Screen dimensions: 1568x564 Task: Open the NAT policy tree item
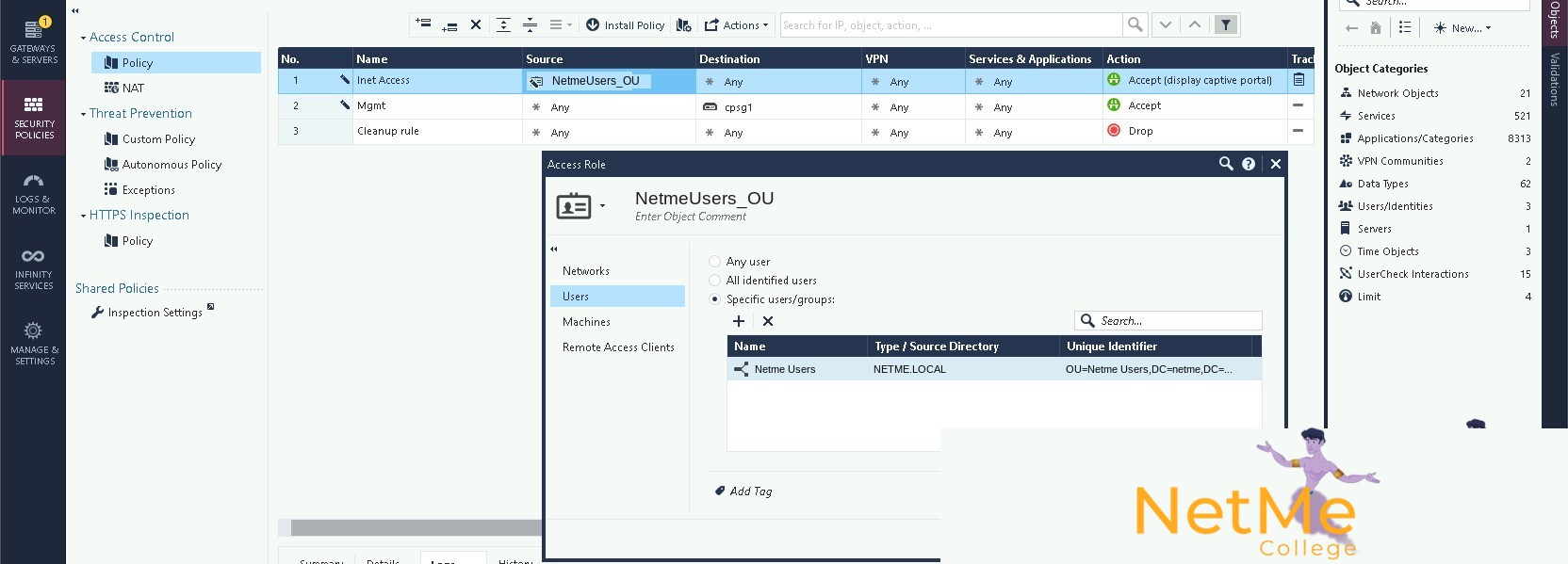point(124,89)
